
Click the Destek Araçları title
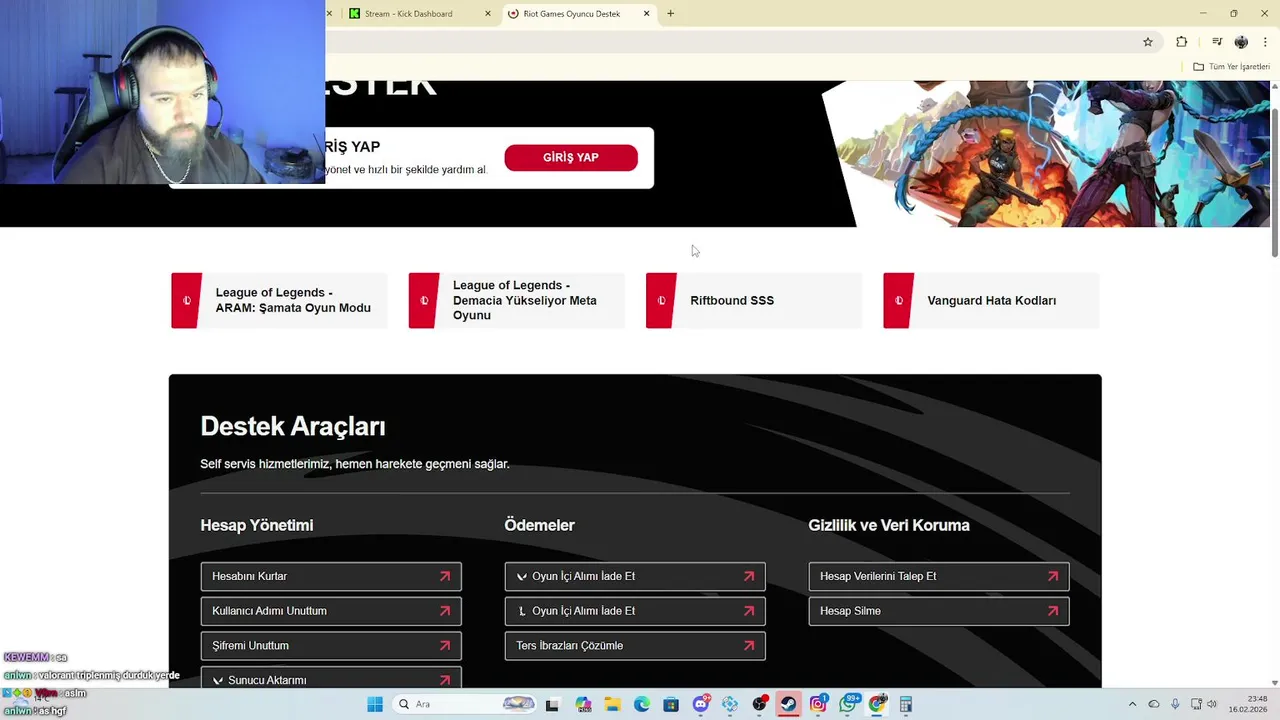click(293, 426)
